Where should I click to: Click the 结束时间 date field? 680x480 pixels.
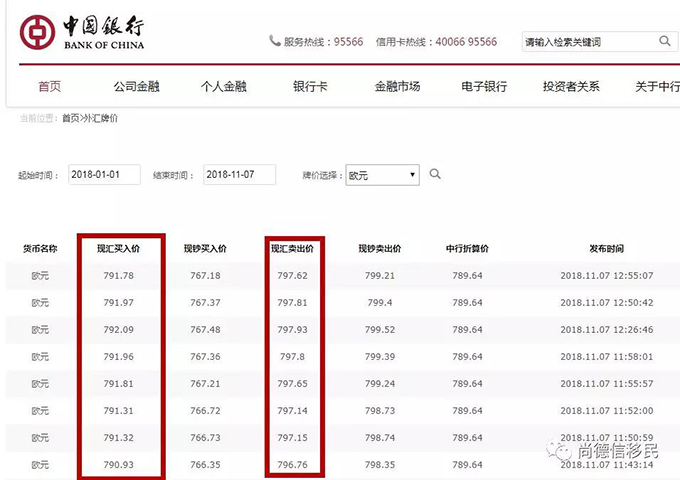239,175
